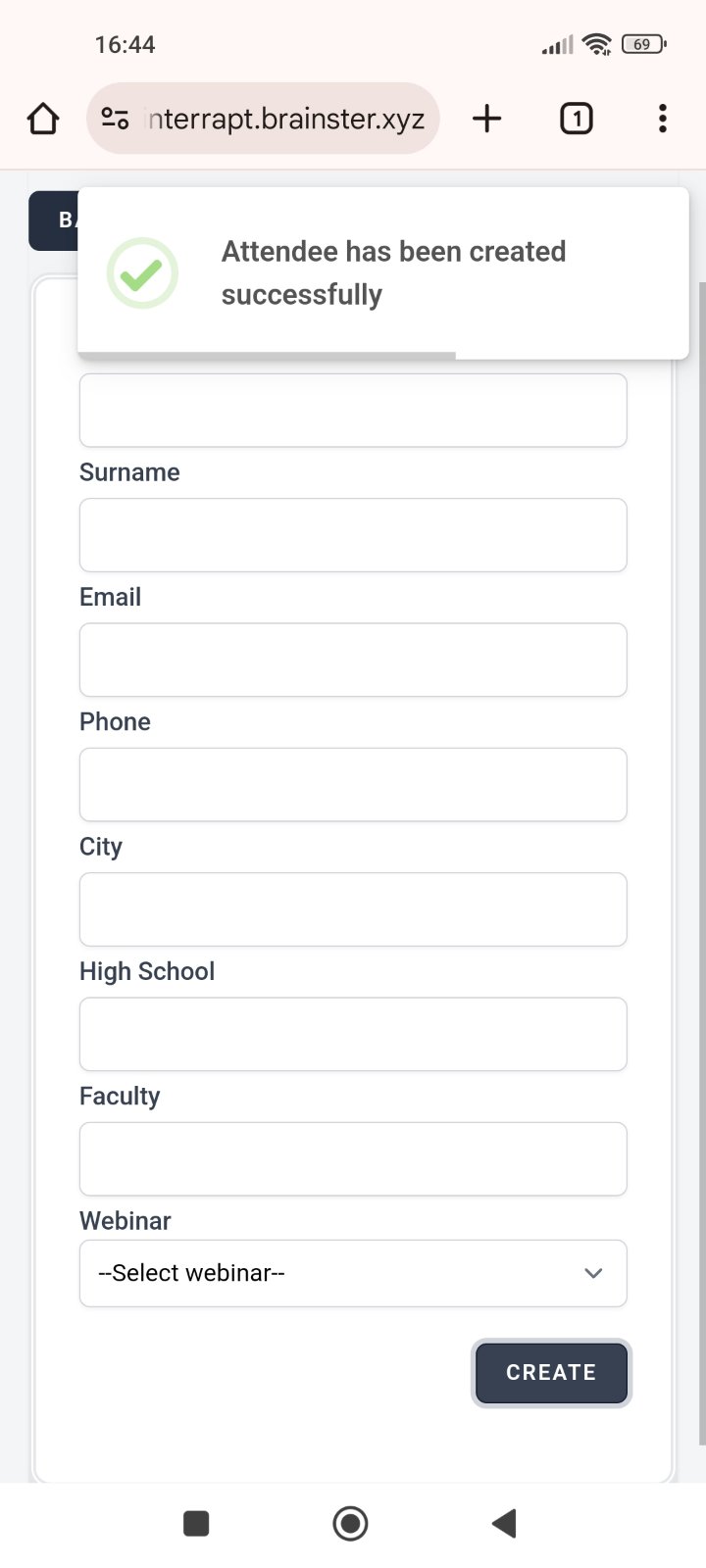This screenshot has width=706, height=1568.
Task: Click the webinar dropdown chevron arrow
Action: click(x=593, y=1273)
